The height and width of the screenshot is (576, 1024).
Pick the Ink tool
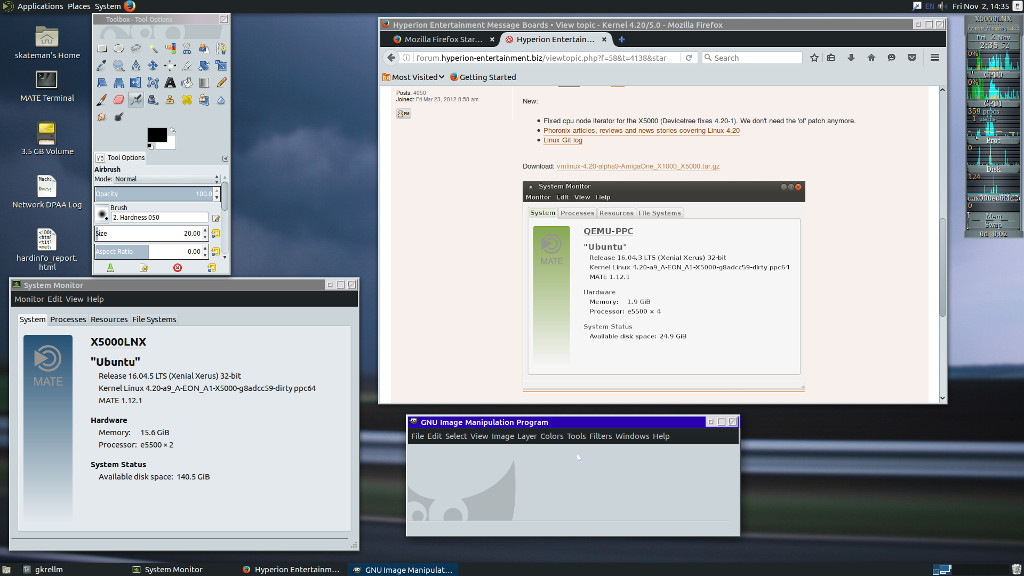click(153, 100)
